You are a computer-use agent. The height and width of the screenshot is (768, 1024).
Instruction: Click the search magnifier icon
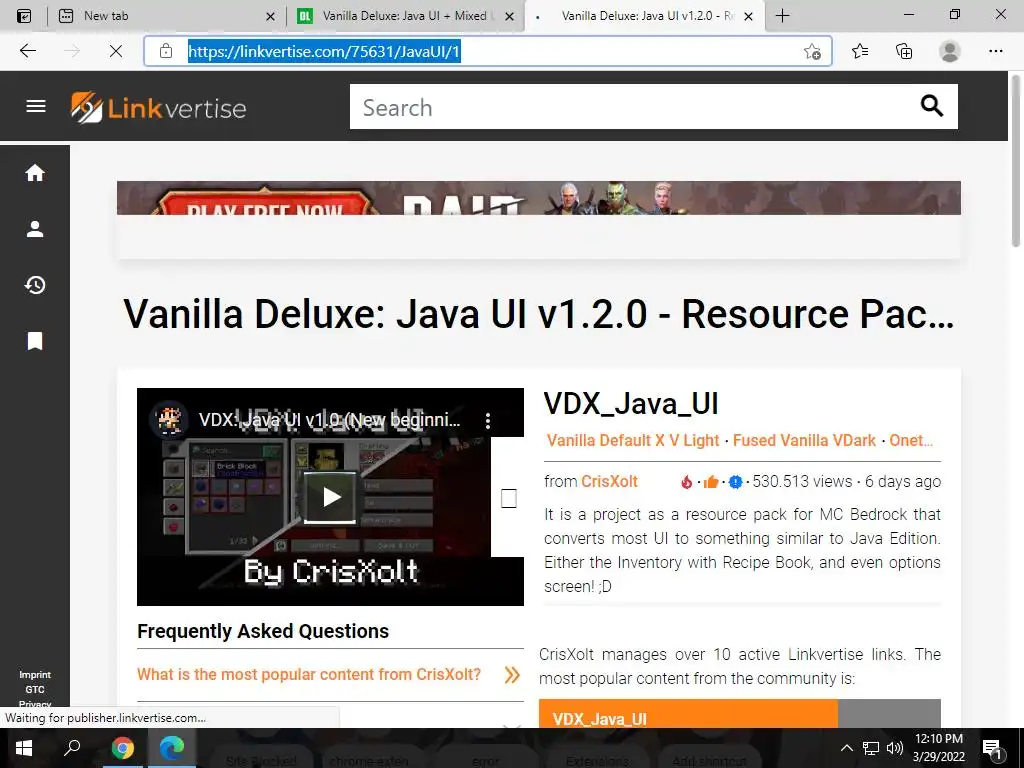931,106
